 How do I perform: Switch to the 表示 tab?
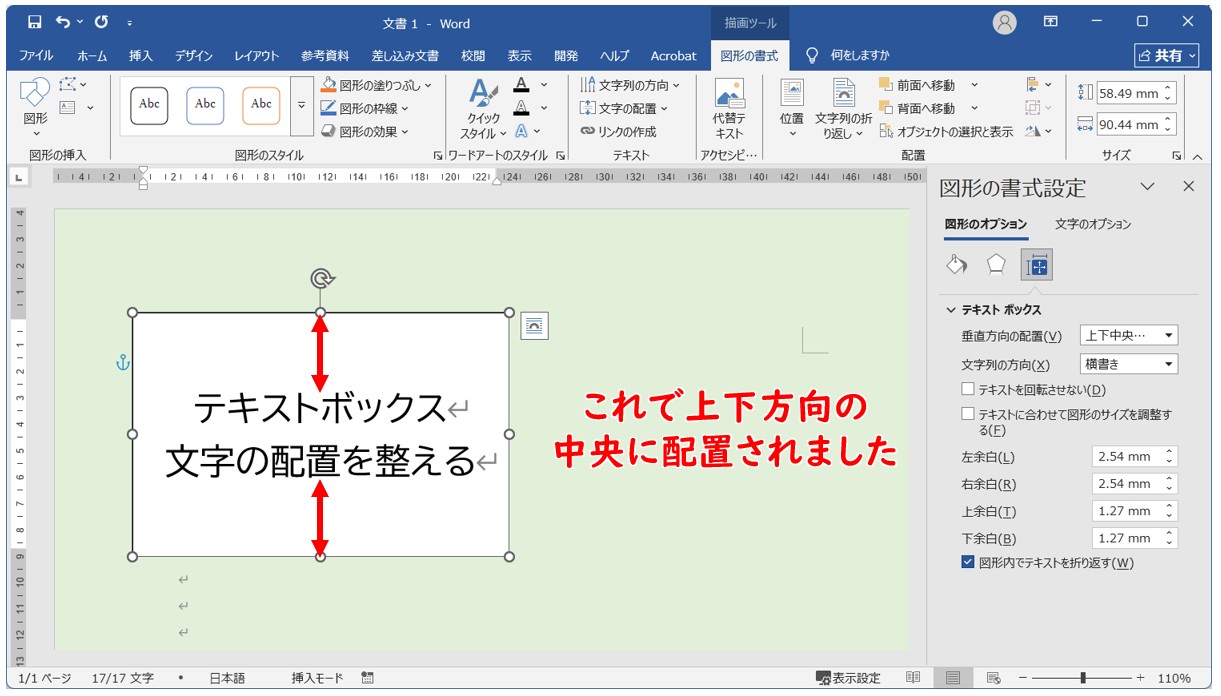(519, 56)
